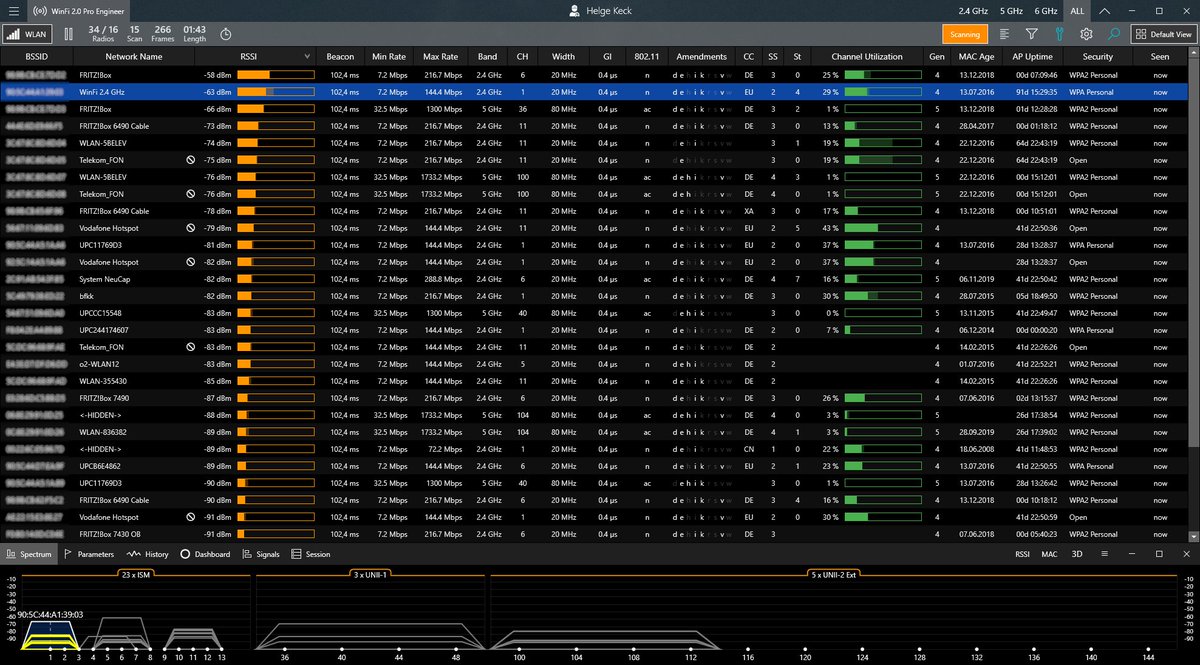The height and width of the screenshot is (665, 1200).
Task: Sort by AP Uptime column header
Action: pyautogui.click(x=1032, y=57)
